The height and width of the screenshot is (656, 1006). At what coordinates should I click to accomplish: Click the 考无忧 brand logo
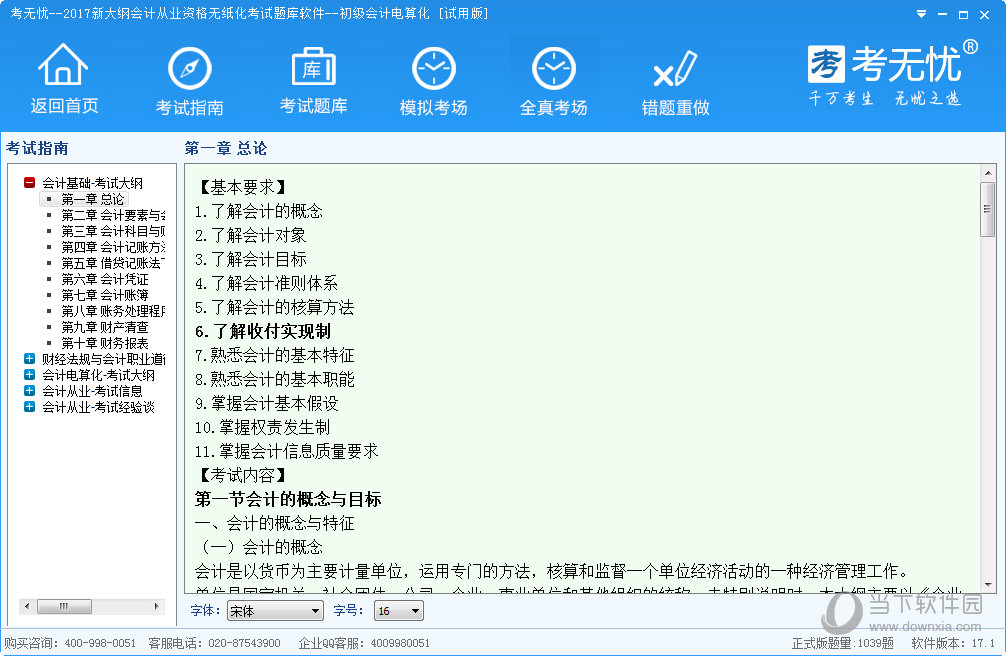(x=885, y=72)
